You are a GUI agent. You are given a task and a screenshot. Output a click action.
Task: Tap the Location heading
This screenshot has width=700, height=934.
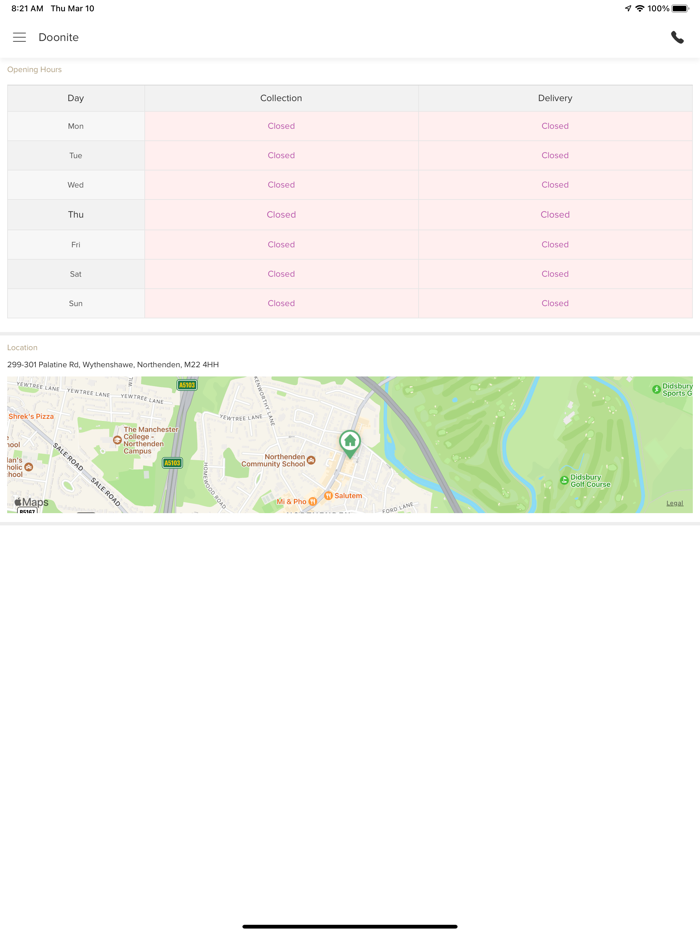(x=22, y=347)
